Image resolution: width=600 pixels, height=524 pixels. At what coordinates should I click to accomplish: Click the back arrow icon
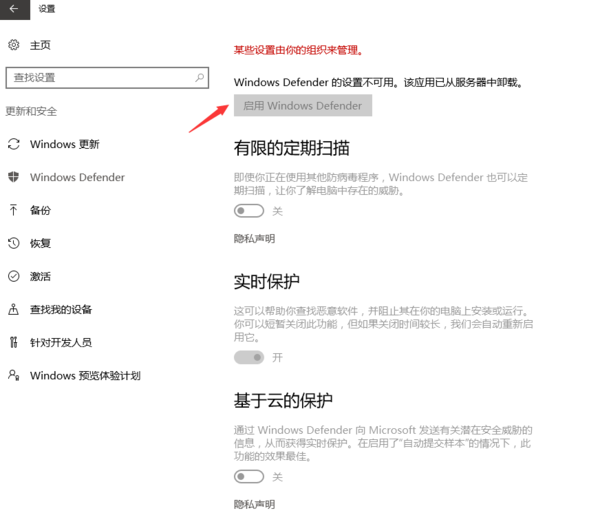coord(14,8)
